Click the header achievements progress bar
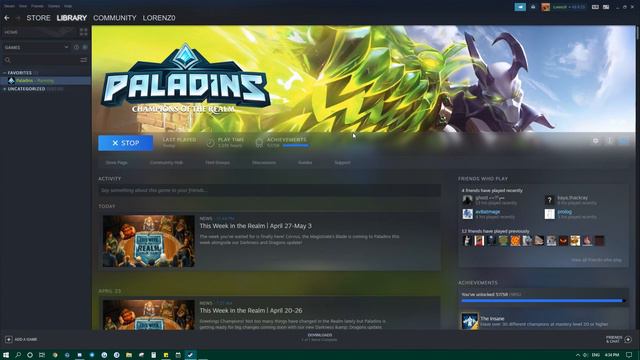Image resolution: width=640 pixels, height=360 pixels. tap(296, 145)
